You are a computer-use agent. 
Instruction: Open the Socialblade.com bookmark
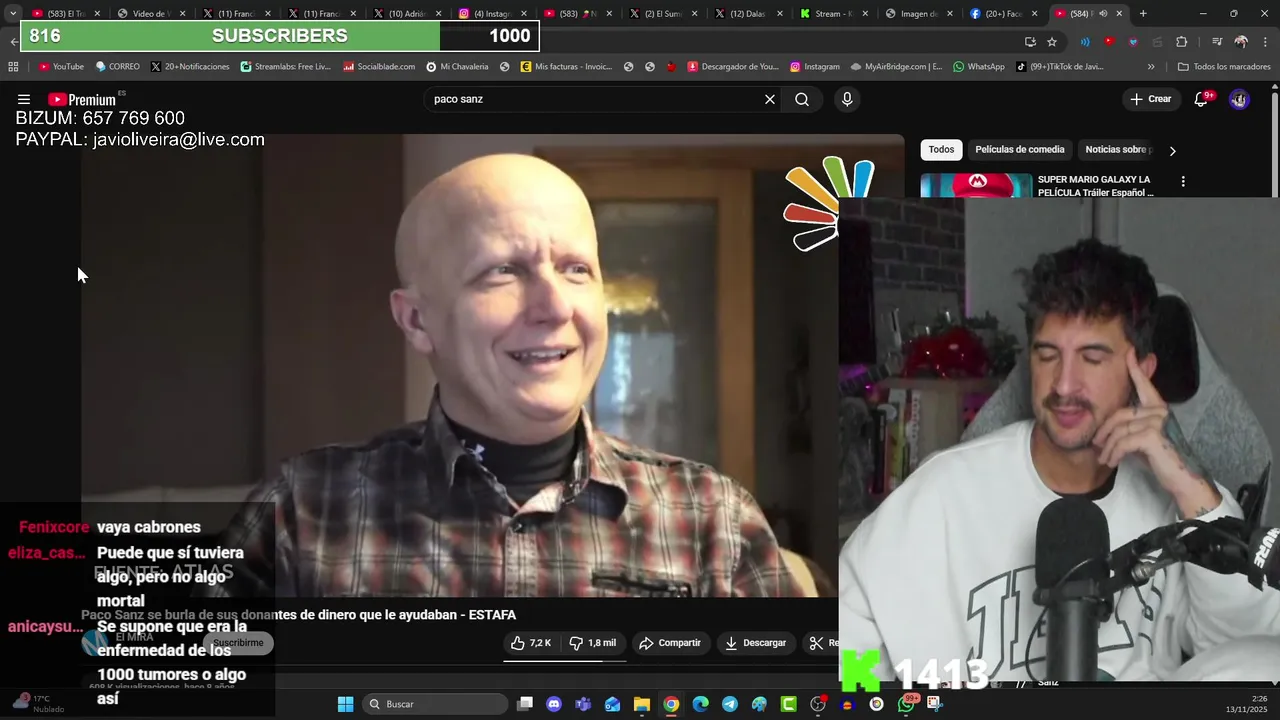(379, 67)
